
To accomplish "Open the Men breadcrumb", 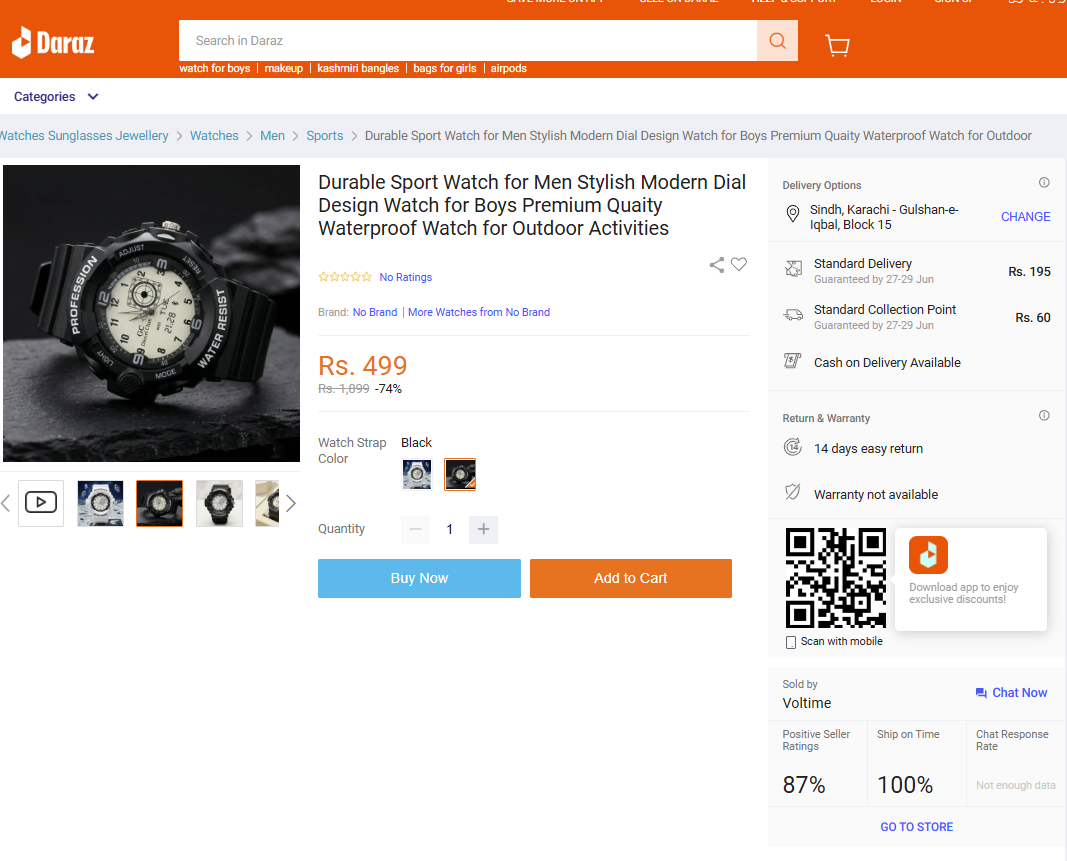I will pyautogui.click(x=272, y=135).
